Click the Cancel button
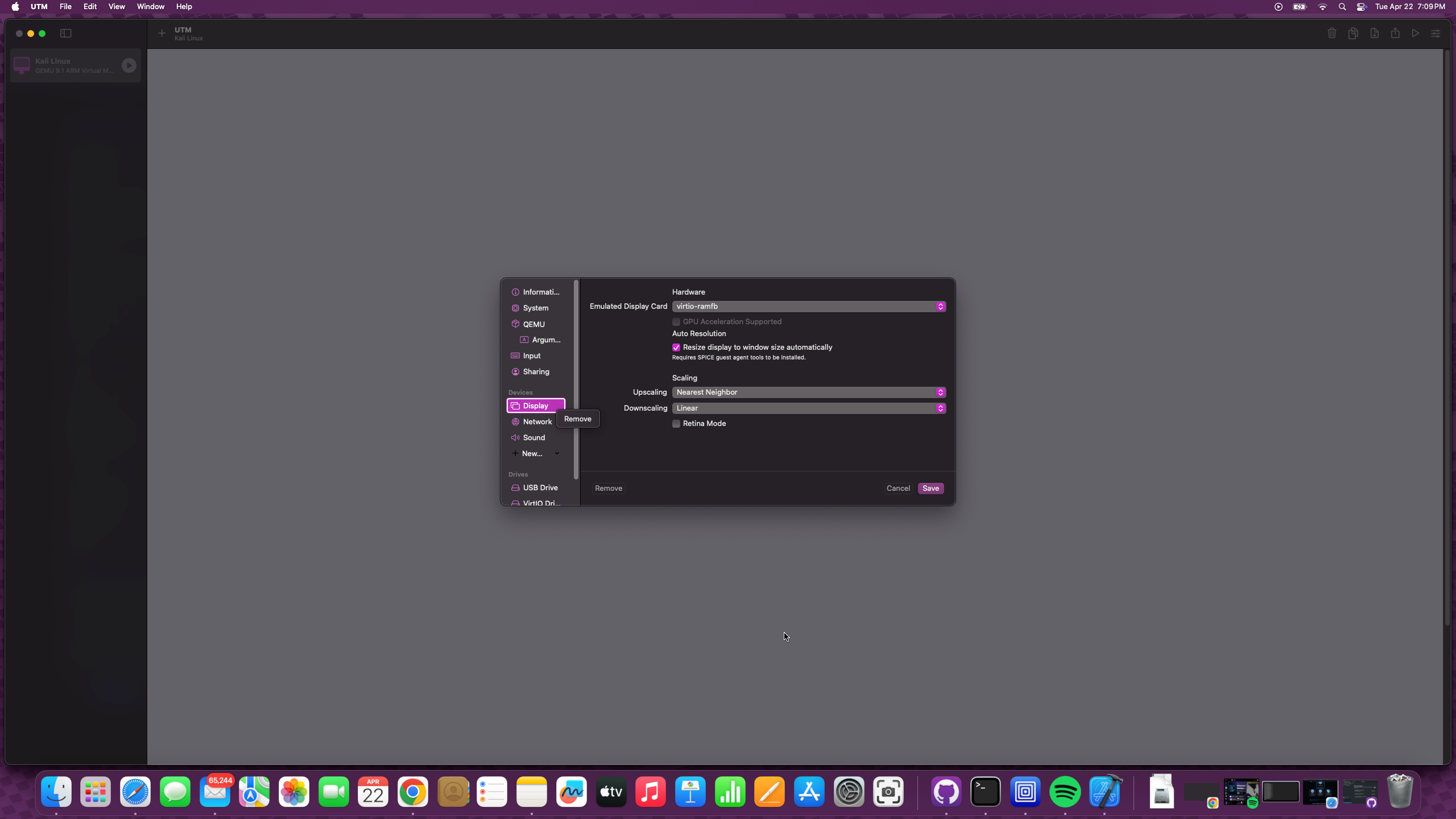Image resolution: width=1456 pixels, height=819 pixels. click(x=897, y=489)
